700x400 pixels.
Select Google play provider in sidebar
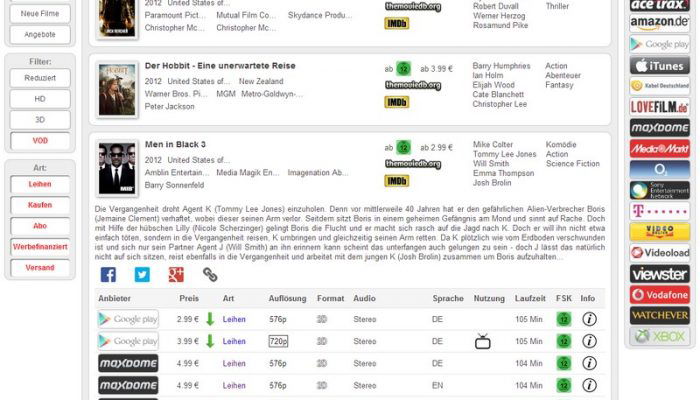[x=660, y=44]
